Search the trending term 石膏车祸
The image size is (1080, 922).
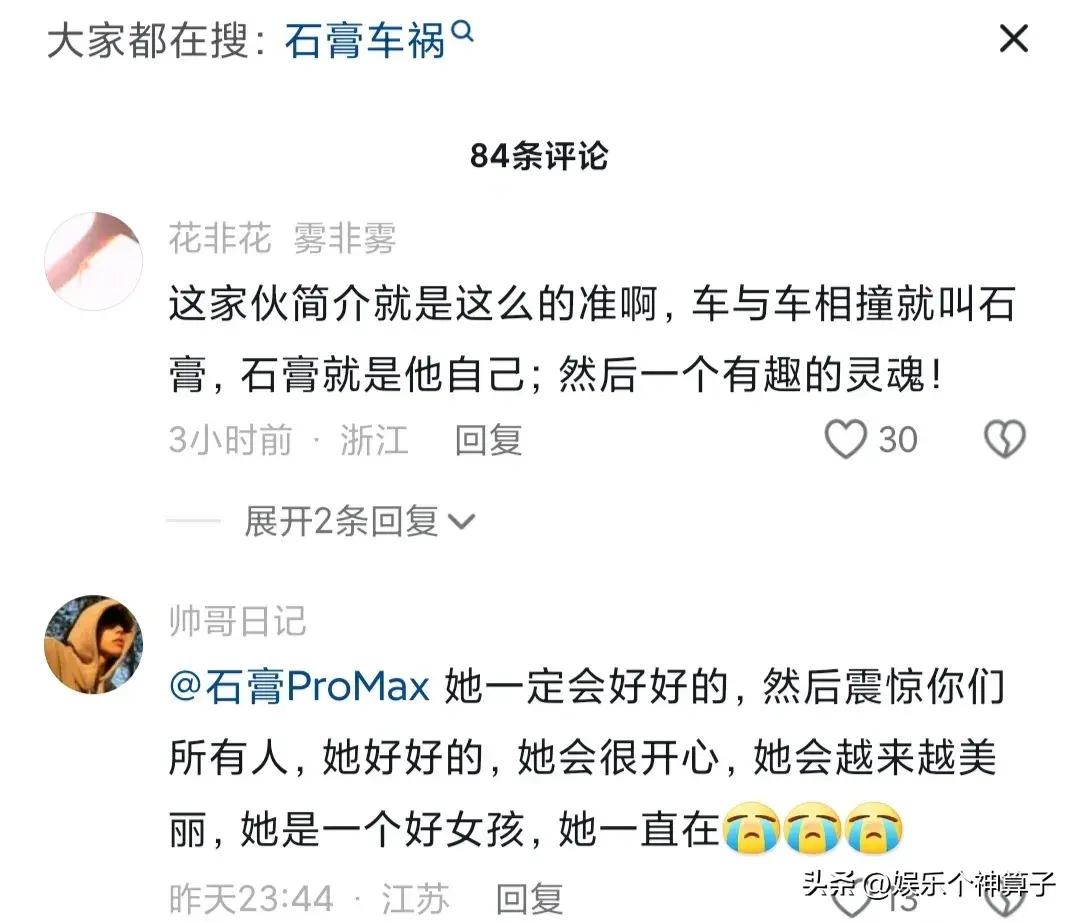click(365, 40)
